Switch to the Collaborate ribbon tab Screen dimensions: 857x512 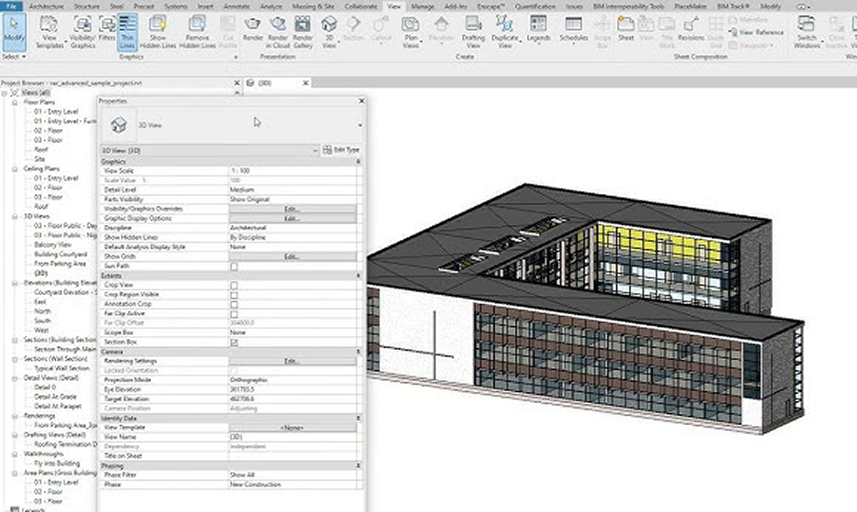click(361, 7)
